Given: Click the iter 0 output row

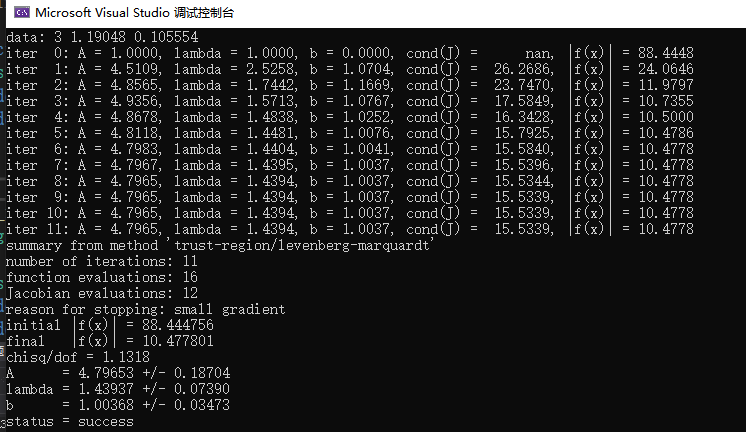Looking at the screenshot, I should click(x=350, y=53).
